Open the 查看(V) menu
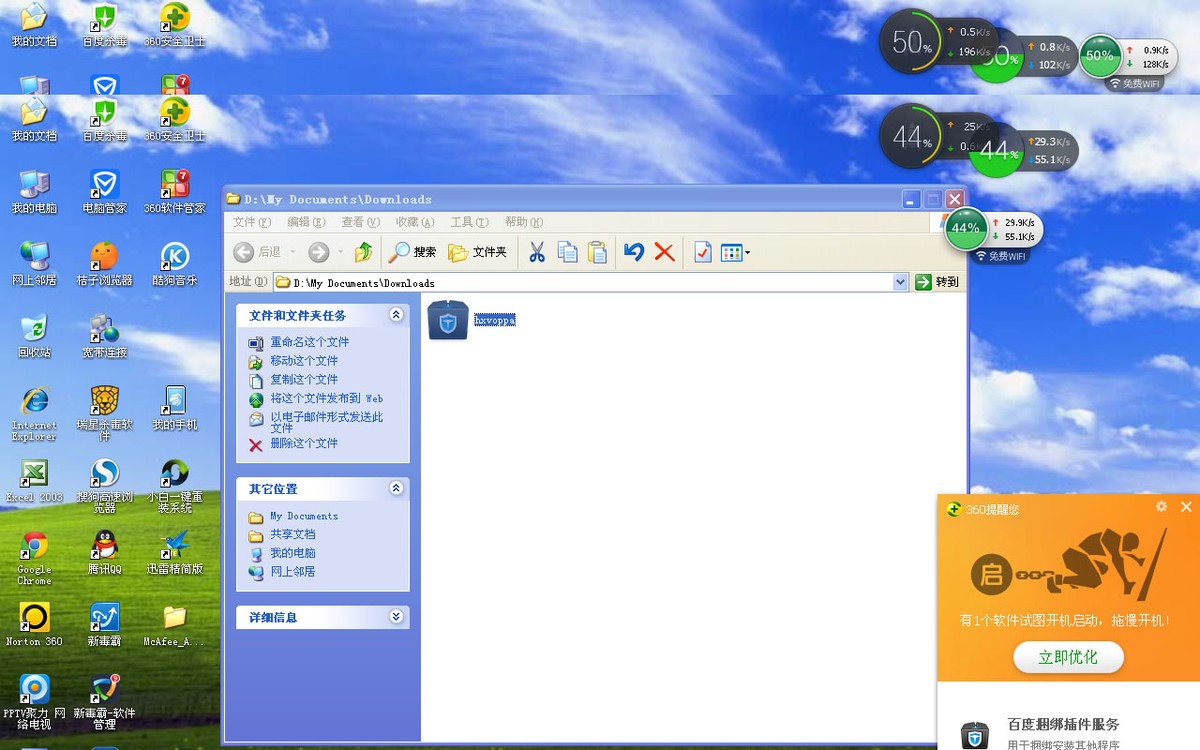Image resolution: width=1200 pixels, height=750 pixels. [360, 222]
